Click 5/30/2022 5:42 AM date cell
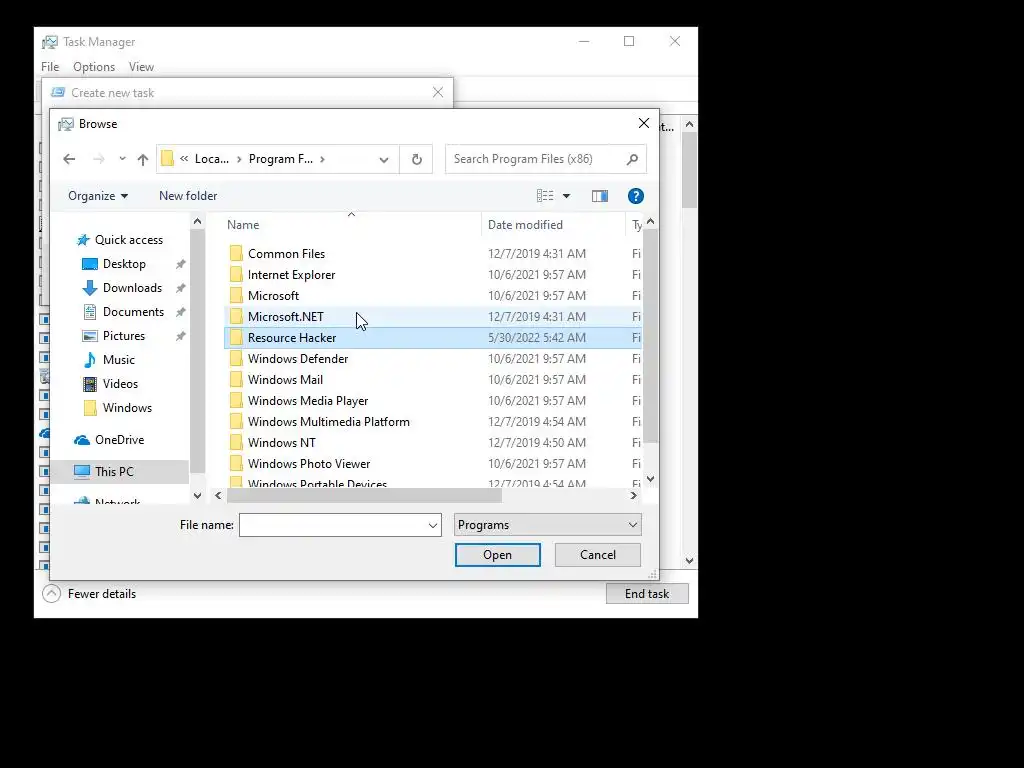The height and width of the screenshot is (768, 1024). [537, 338]
